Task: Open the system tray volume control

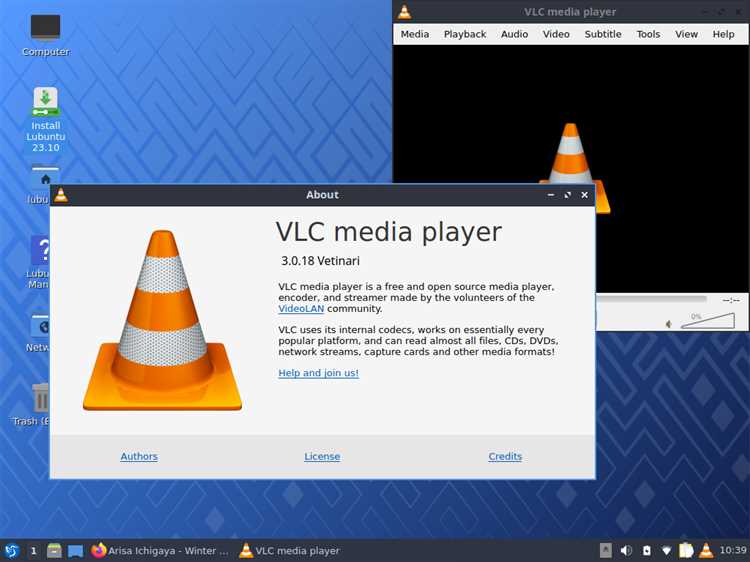Action: pyautogui.click(x=626, y=551)
